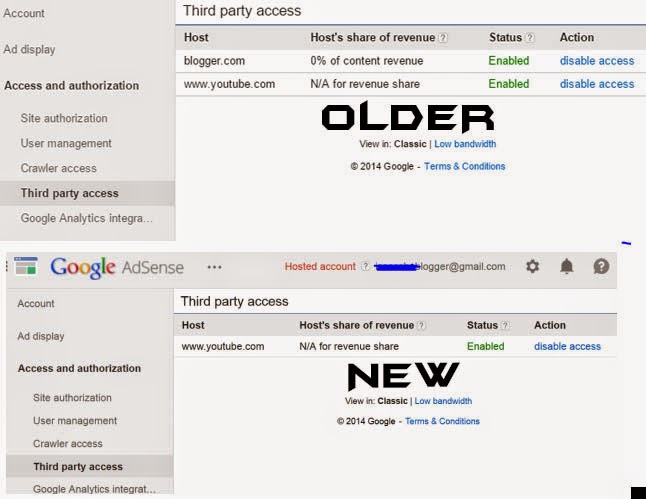Click Status help icon in lower table

[505, 326]
